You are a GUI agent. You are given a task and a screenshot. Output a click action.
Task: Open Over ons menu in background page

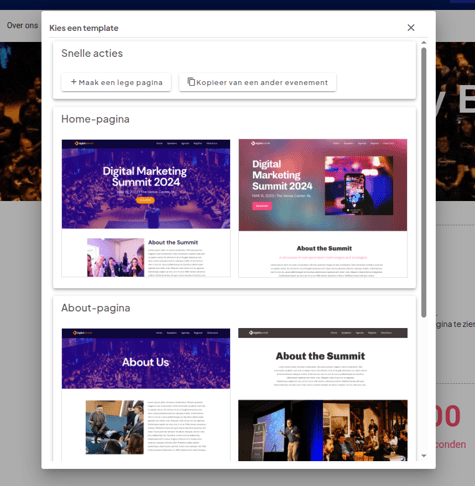point(22,25)
